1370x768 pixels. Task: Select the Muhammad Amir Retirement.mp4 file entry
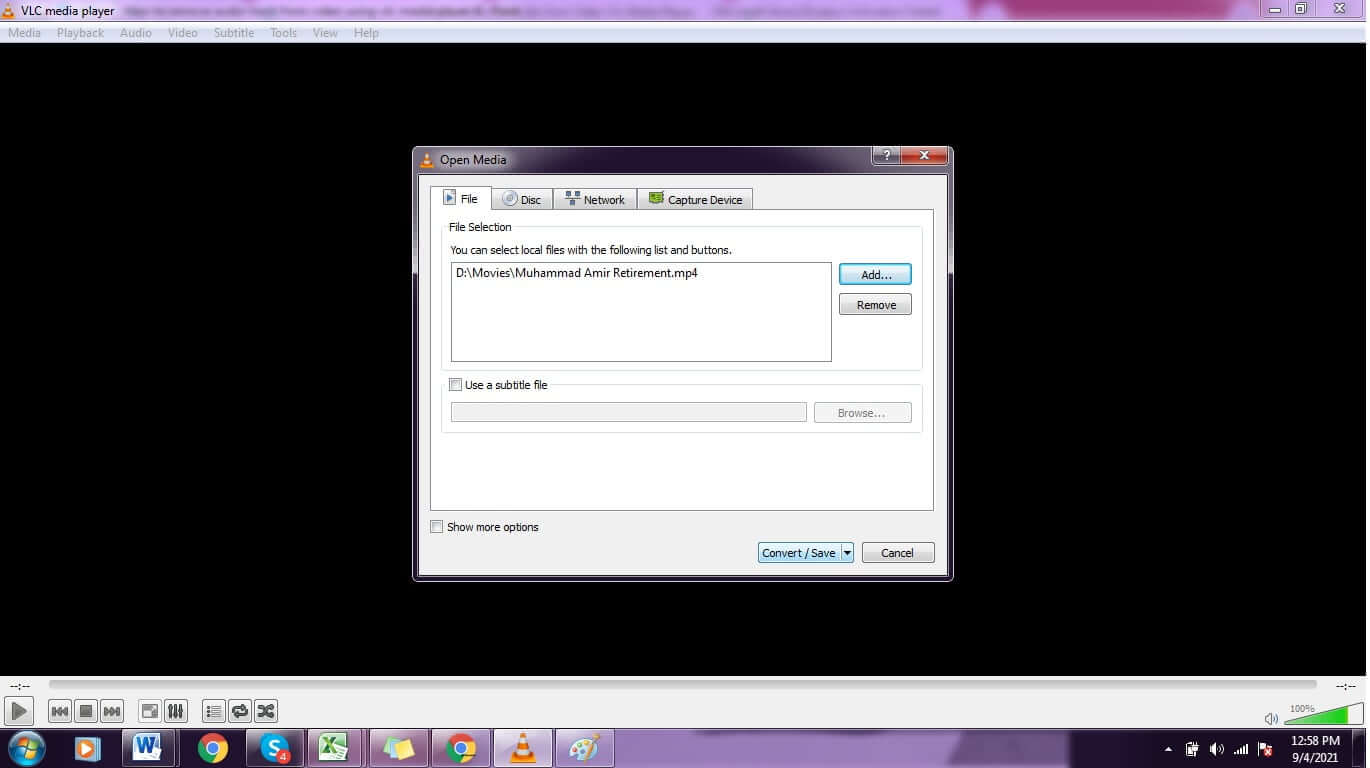coord(577,273)
